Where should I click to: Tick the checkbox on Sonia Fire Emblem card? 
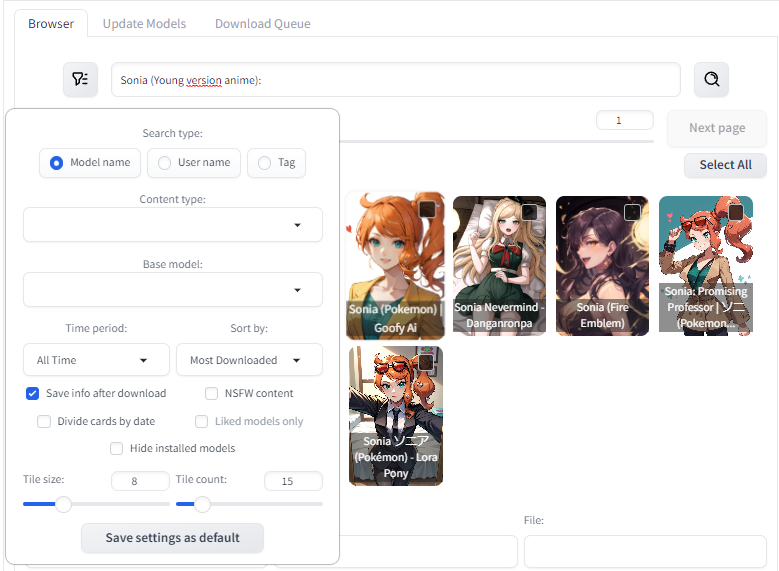pos(632,212)
